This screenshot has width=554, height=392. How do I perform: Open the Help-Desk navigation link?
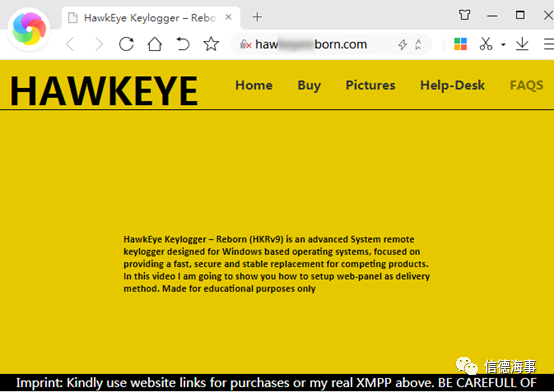(452, 85)
